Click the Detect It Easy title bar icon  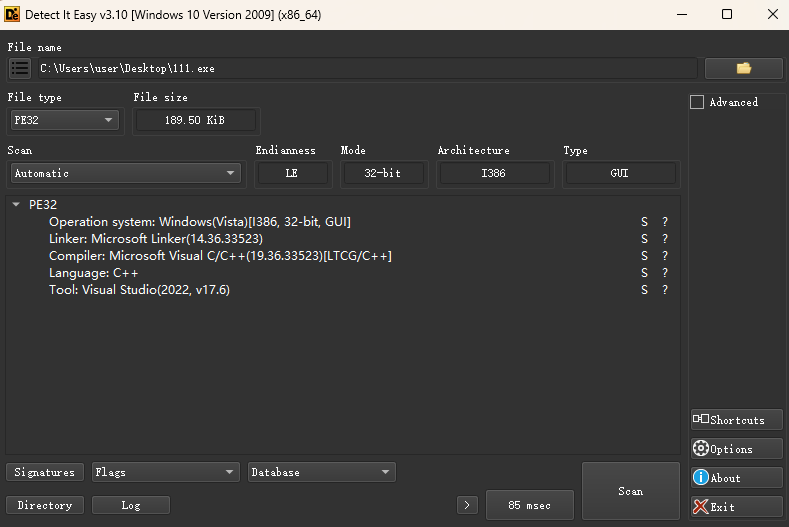(12, 14)
